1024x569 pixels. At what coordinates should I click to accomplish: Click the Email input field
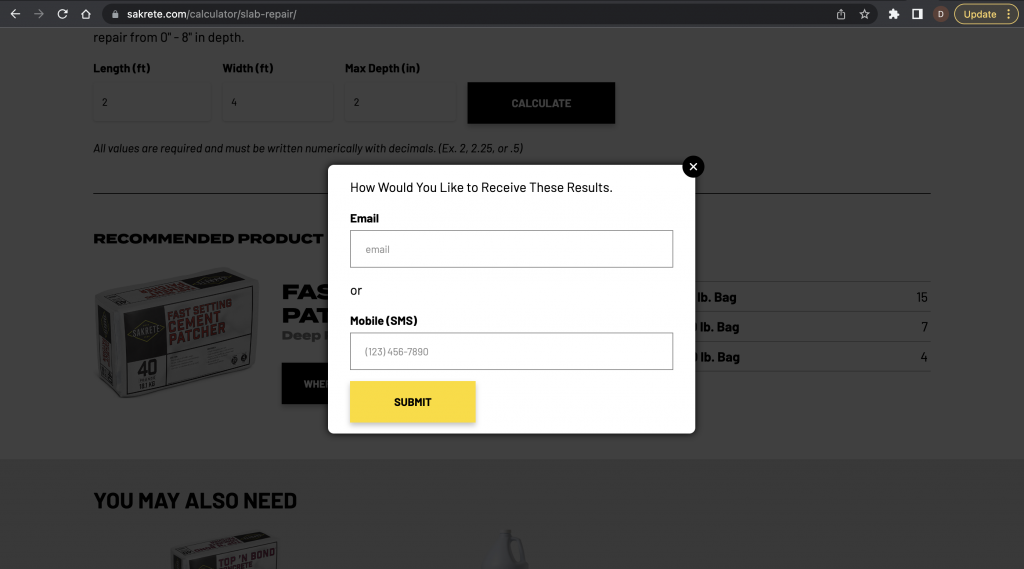pyautogui.click(x=511, y=249)
